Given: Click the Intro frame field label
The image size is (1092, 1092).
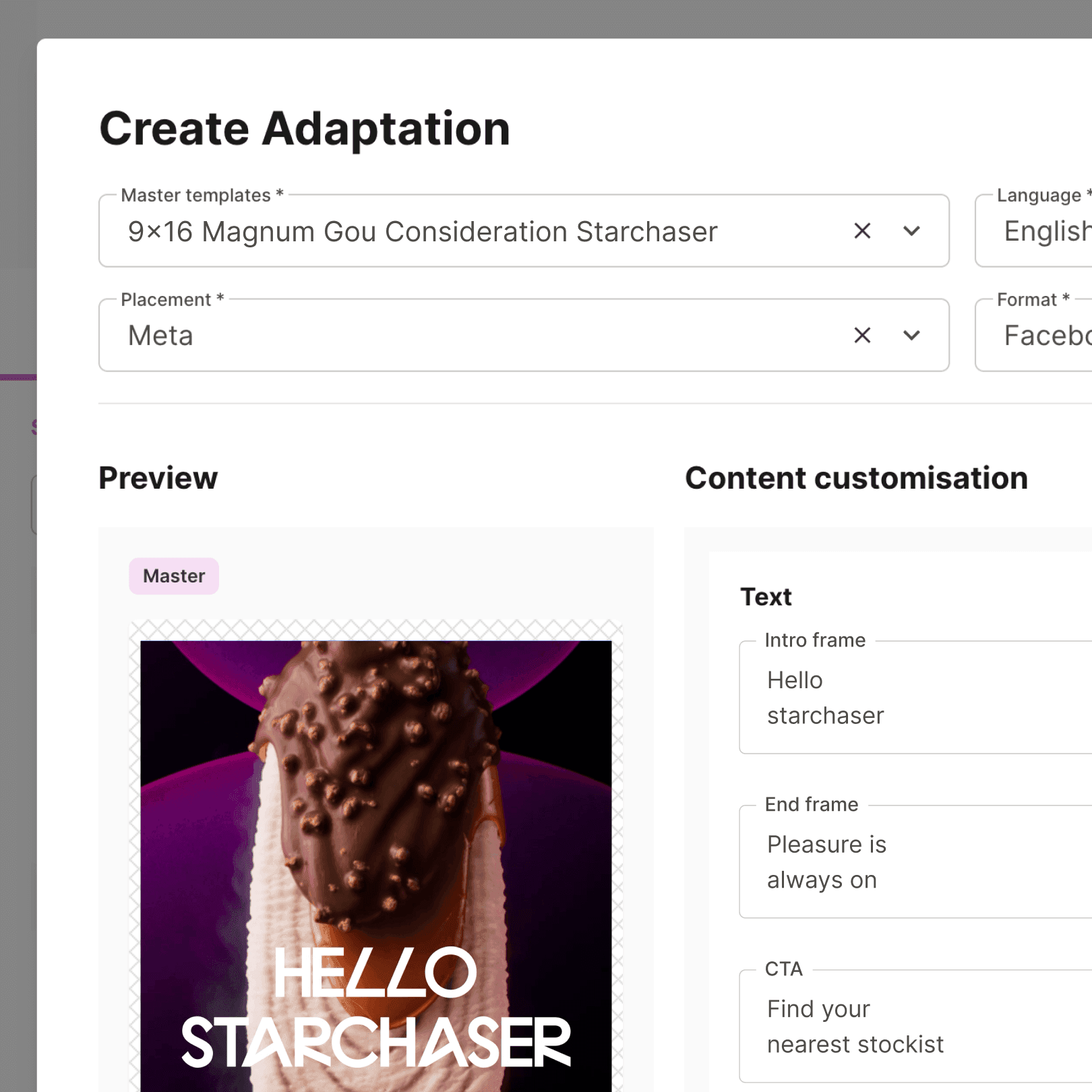Looking at the screenshot, I should point(814,640).
